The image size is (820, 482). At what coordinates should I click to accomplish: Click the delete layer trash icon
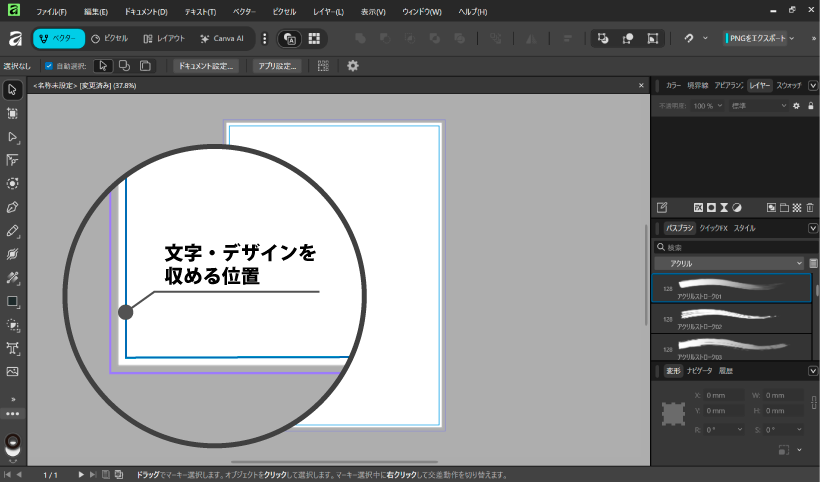pyautogui.click(x=810, y=208)
